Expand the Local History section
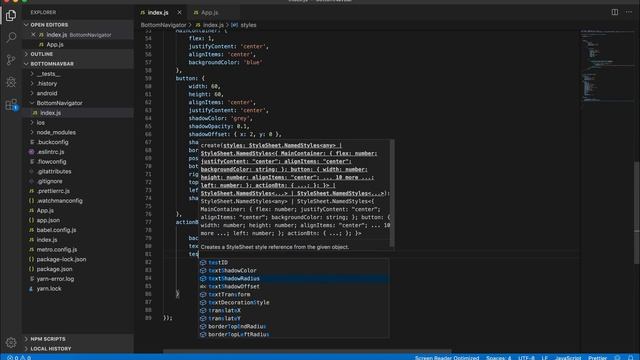The width and height of the screenshot is (640, 360). (78, 349)
